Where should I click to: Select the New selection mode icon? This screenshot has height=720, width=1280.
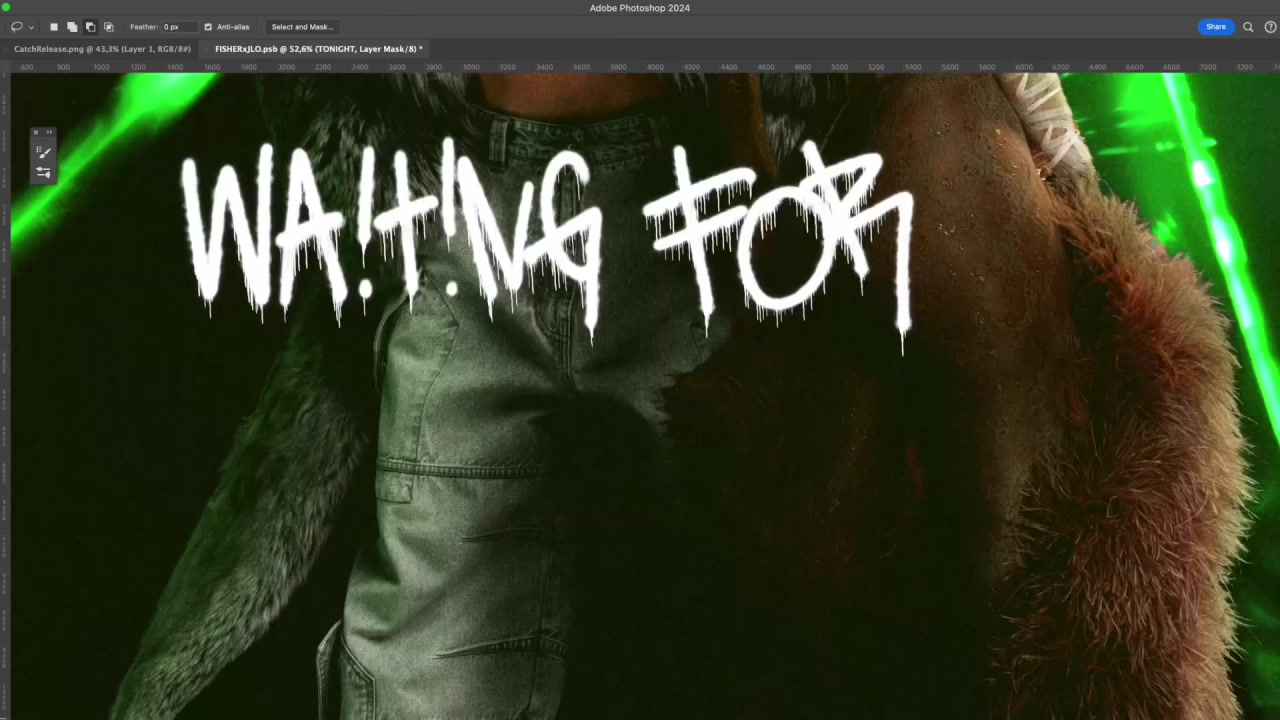[54, 27]
